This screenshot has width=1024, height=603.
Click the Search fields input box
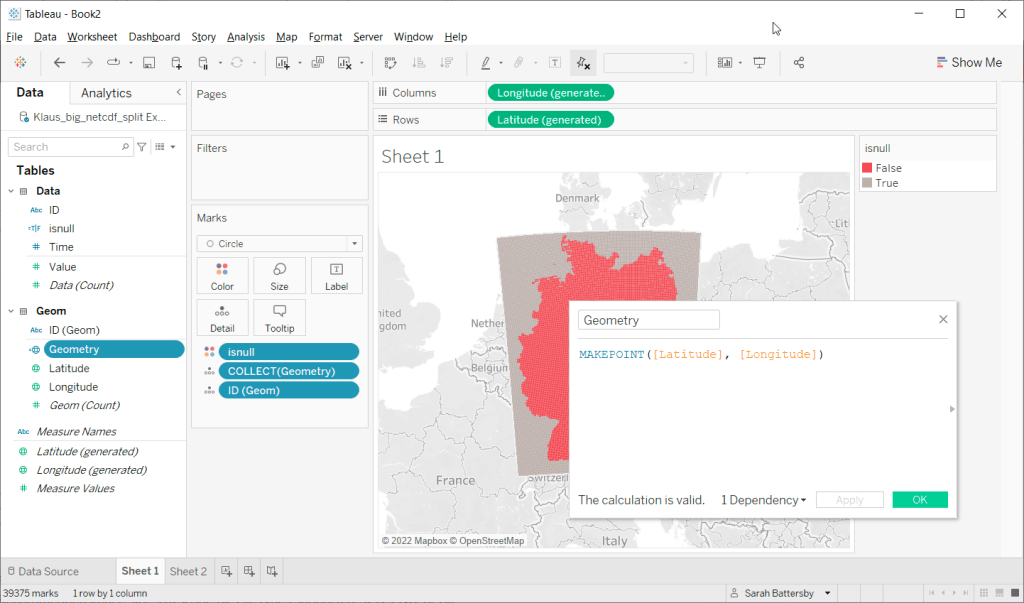[x=71, y=147]
